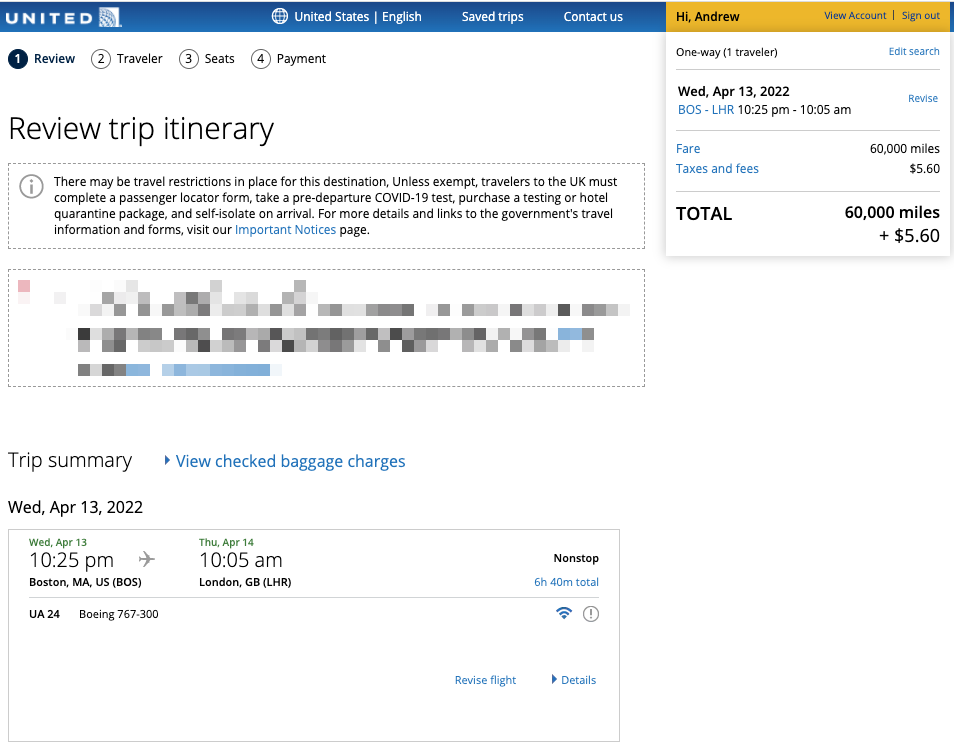Click the circled exclamation icon next to Wi-Fi
Viewport: 954px width, 754px height.
[x=590, y=613]
